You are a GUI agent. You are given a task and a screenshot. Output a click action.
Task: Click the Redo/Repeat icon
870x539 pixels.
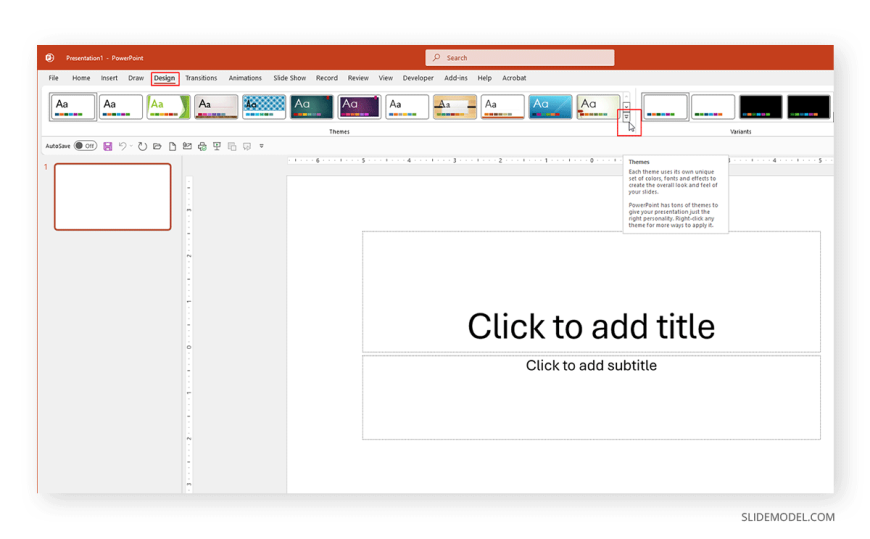[x=143, y=146]
